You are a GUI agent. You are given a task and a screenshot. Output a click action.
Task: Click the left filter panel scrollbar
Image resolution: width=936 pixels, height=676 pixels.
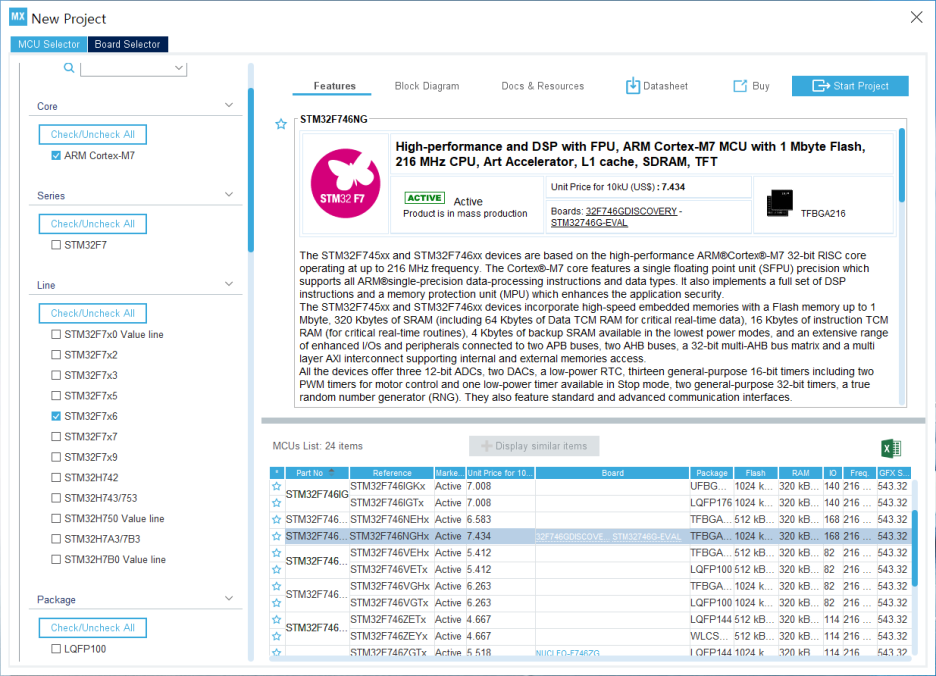tap(251, 170)
